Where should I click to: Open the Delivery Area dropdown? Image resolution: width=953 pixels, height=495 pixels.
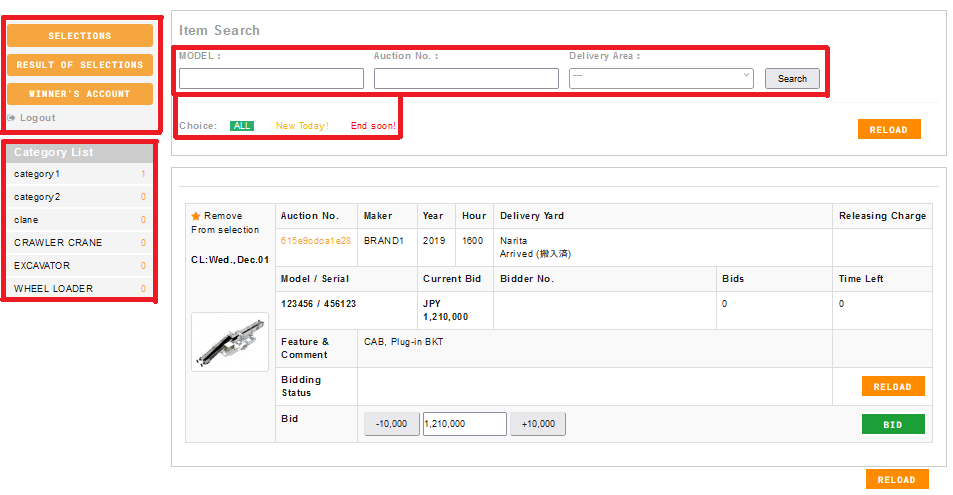[x=661, y=78]
